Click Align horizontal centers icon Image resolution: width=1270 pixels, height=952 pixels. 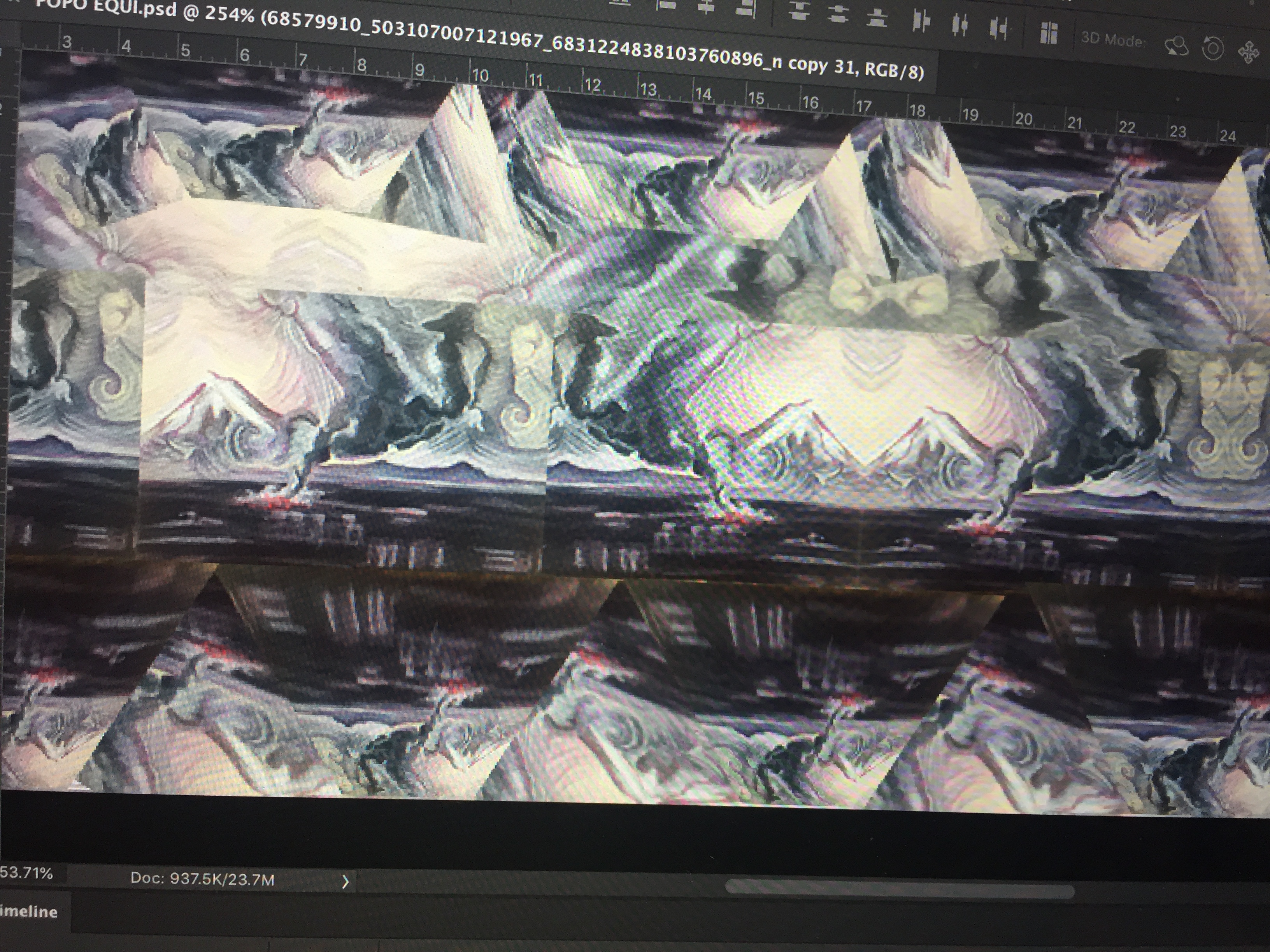click(706, 7)
